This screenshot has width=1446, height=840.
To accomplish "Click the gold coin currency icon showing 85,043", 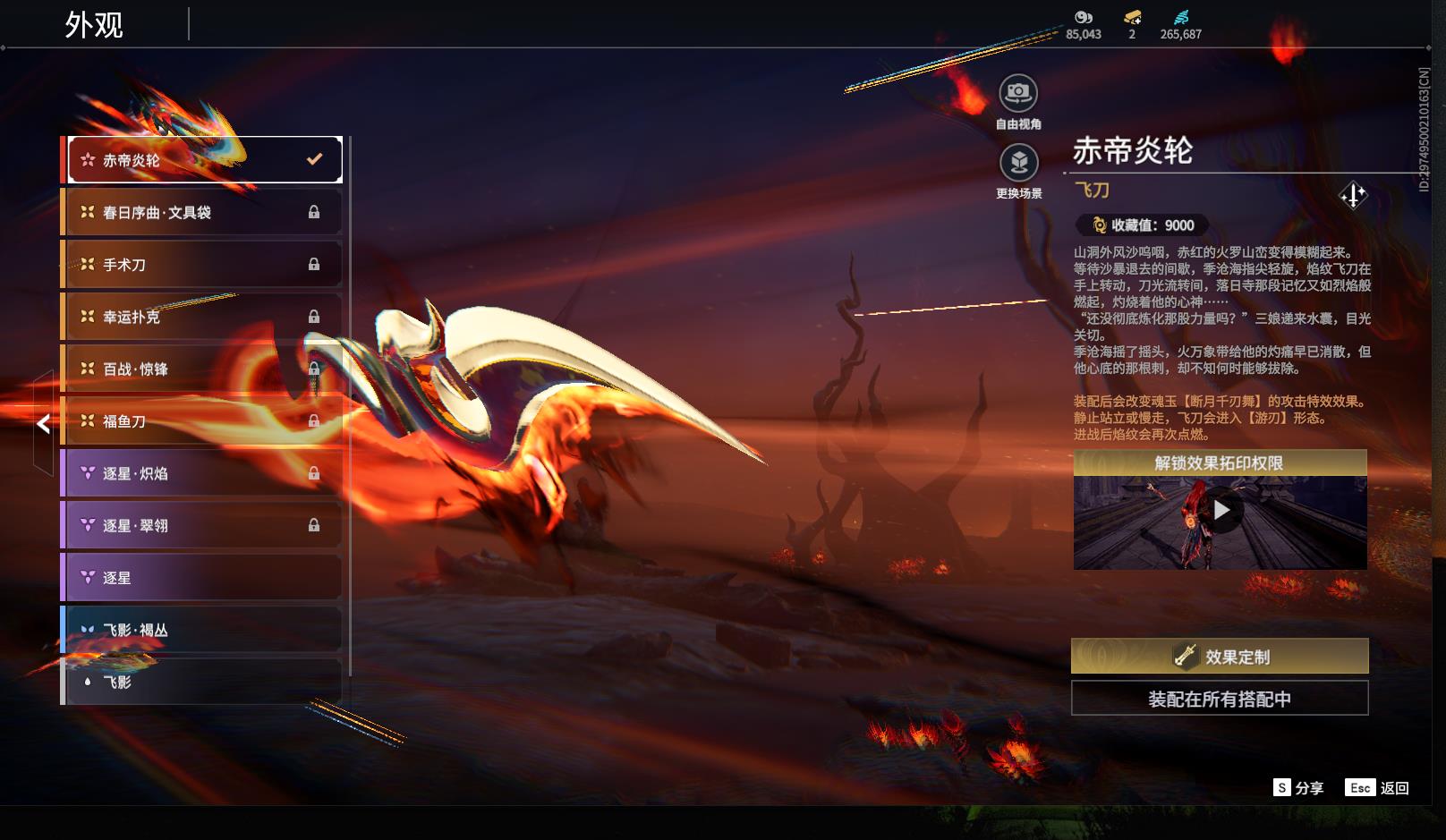I will tap(1083, 15).
